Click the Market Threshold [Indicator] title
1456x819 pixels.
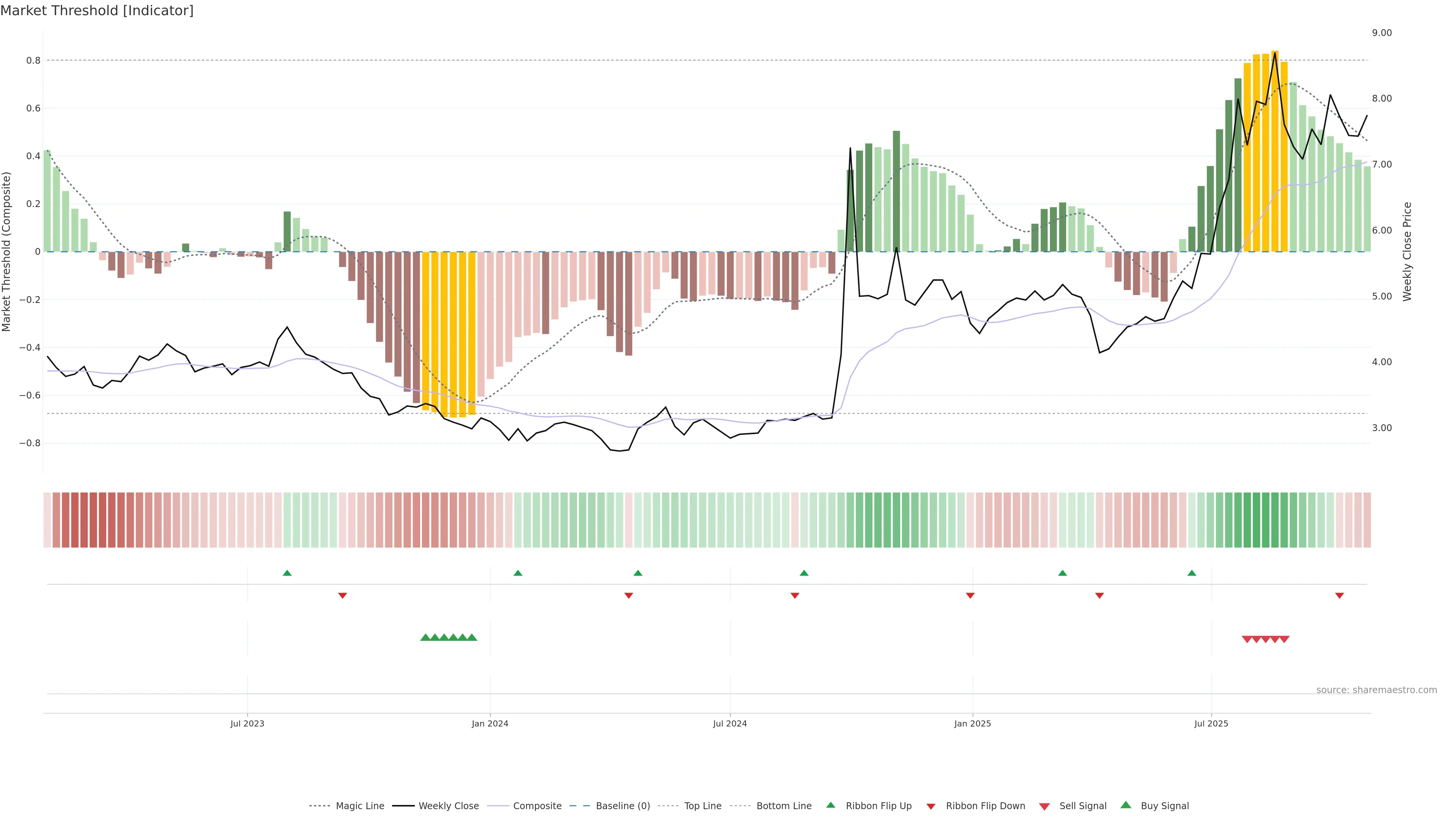click(97, 11)
